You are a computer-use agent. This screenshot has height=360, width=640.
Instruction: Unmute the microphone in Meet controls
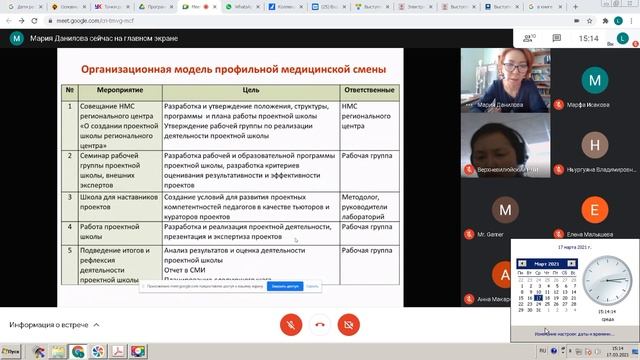pyautogui.click(x=291, y=325)
